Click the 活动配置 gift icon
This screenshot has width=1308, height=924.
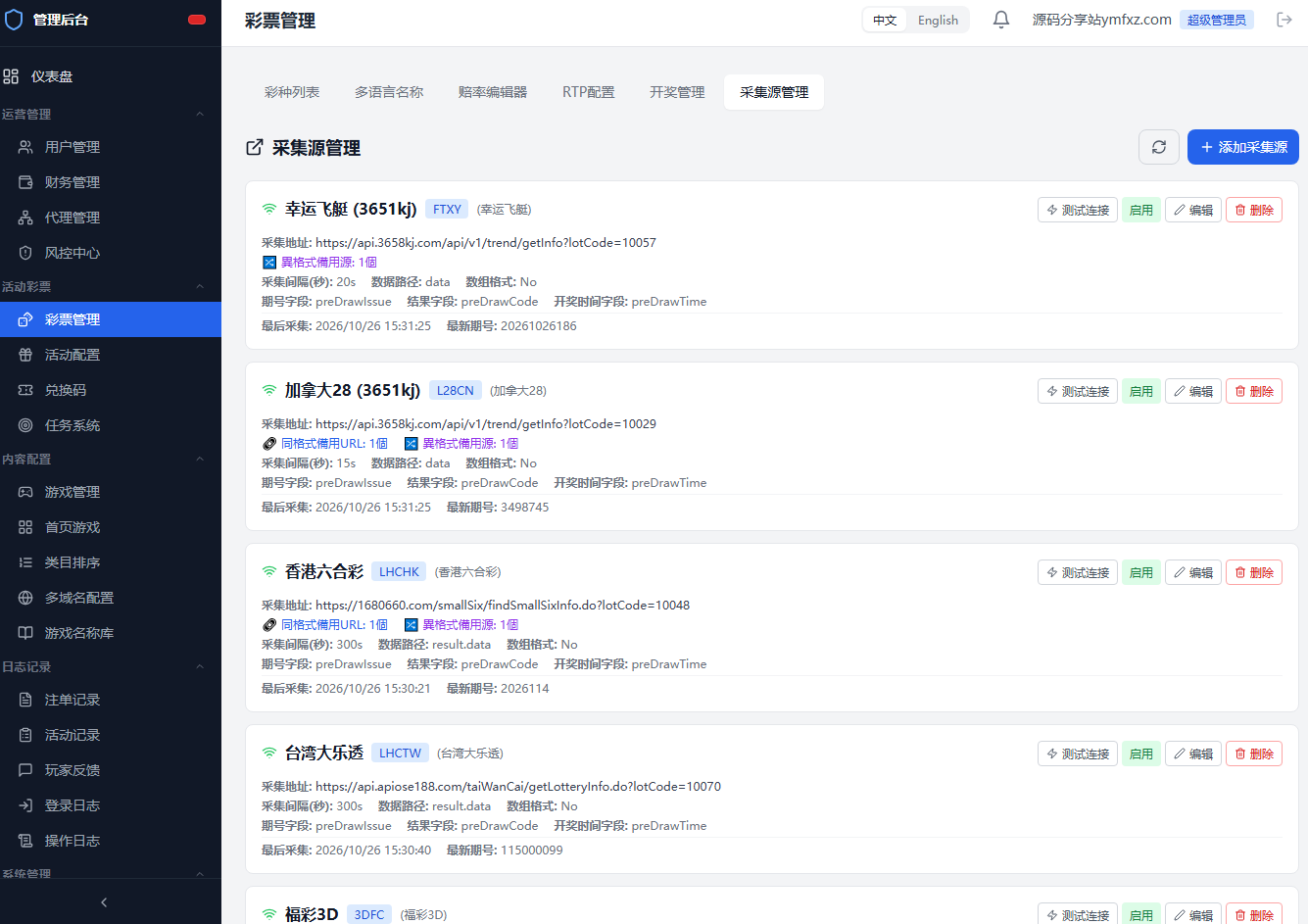click(25, 355)
